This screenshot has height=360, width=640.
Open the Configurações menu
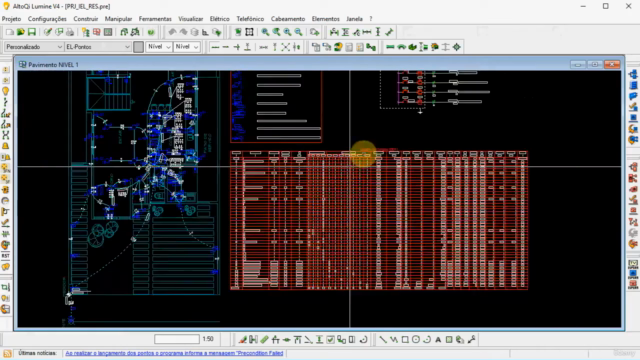click(47, 19)
